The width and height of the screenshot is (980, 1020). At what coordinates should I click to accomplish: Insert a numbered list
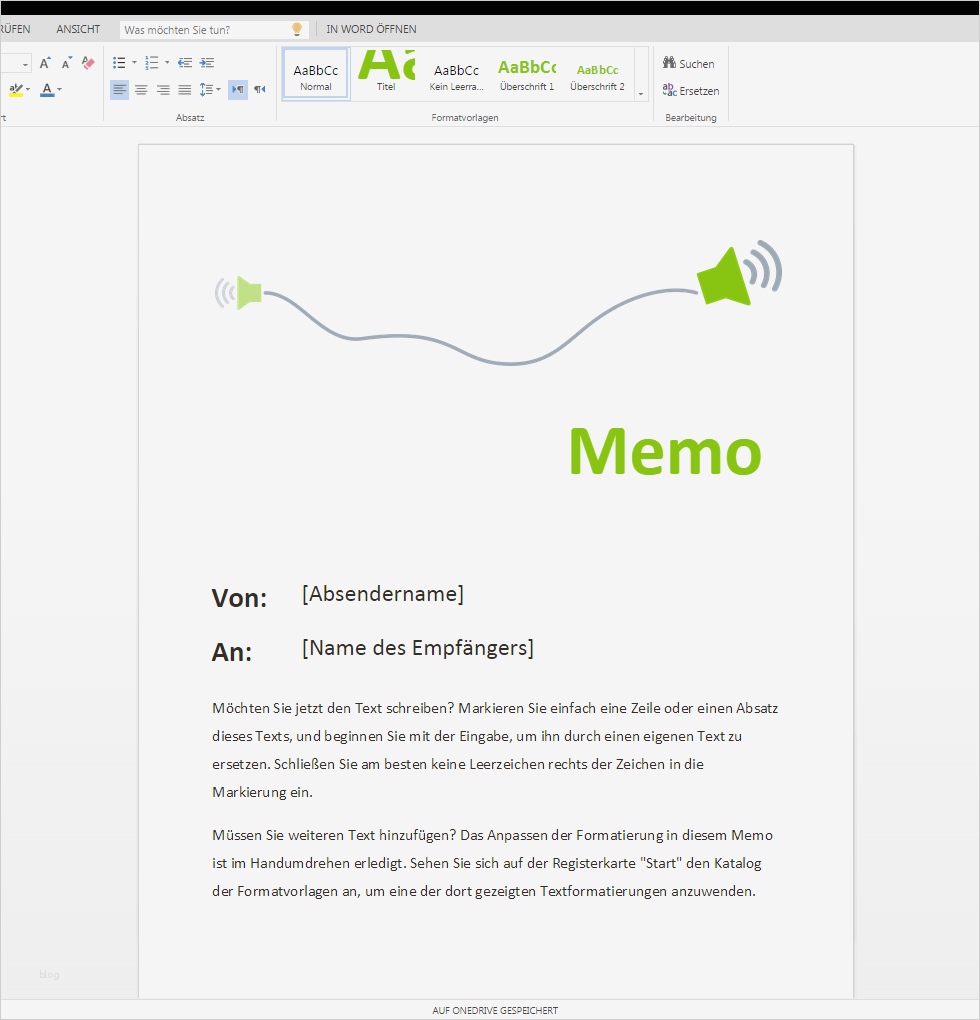pos(152,63)
